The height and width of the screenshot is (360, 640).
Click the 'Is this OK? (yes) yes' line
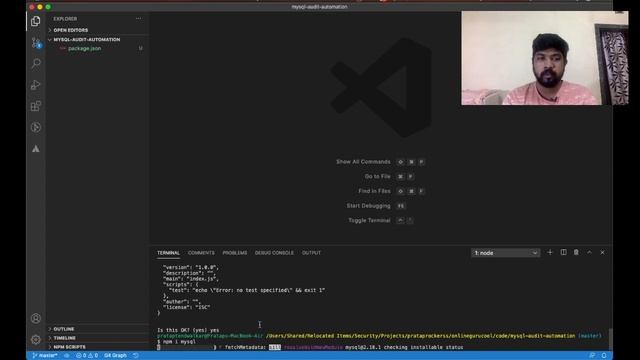[x=188, y=330]
